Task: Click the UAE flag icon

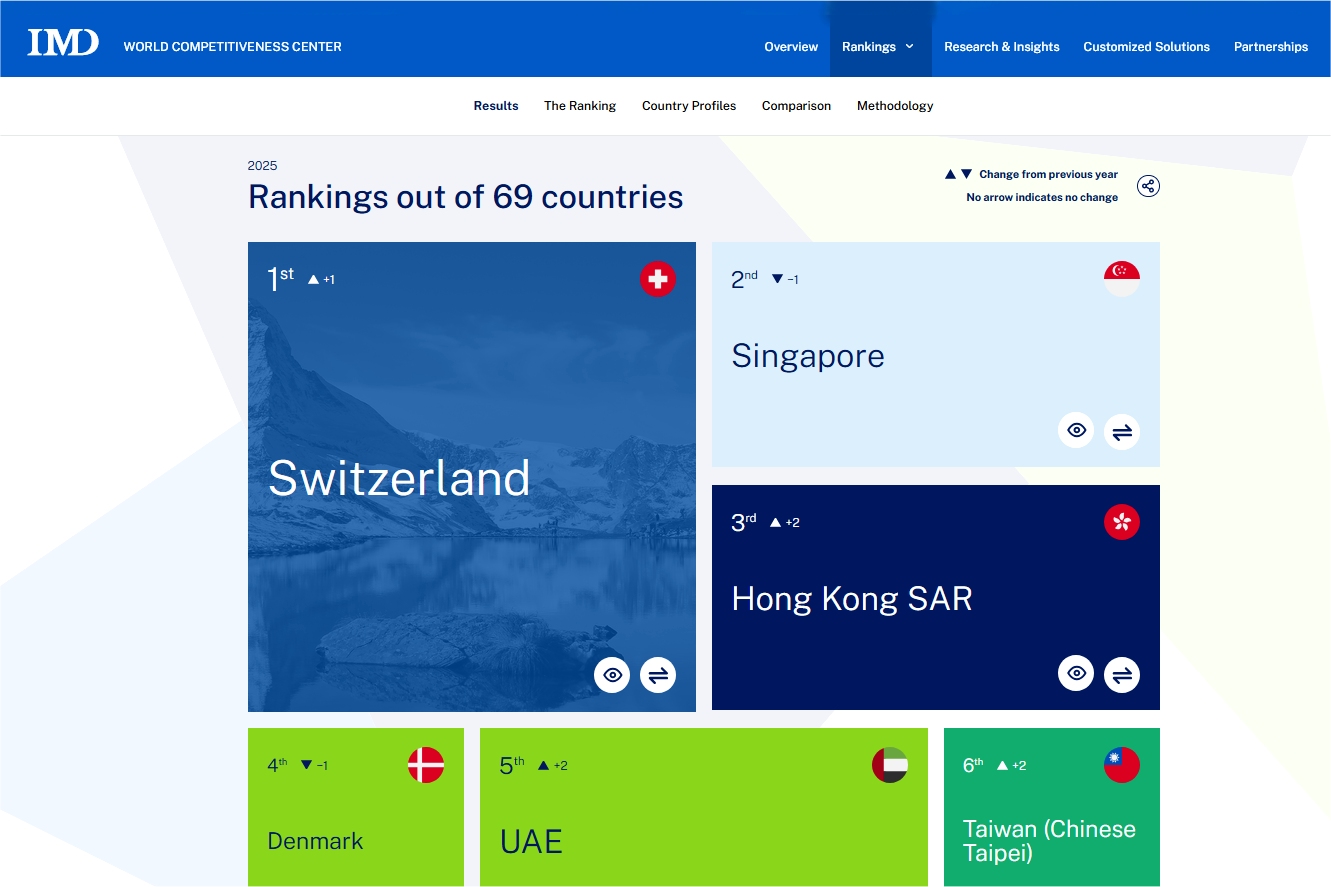Action: [x=890, y=765]
